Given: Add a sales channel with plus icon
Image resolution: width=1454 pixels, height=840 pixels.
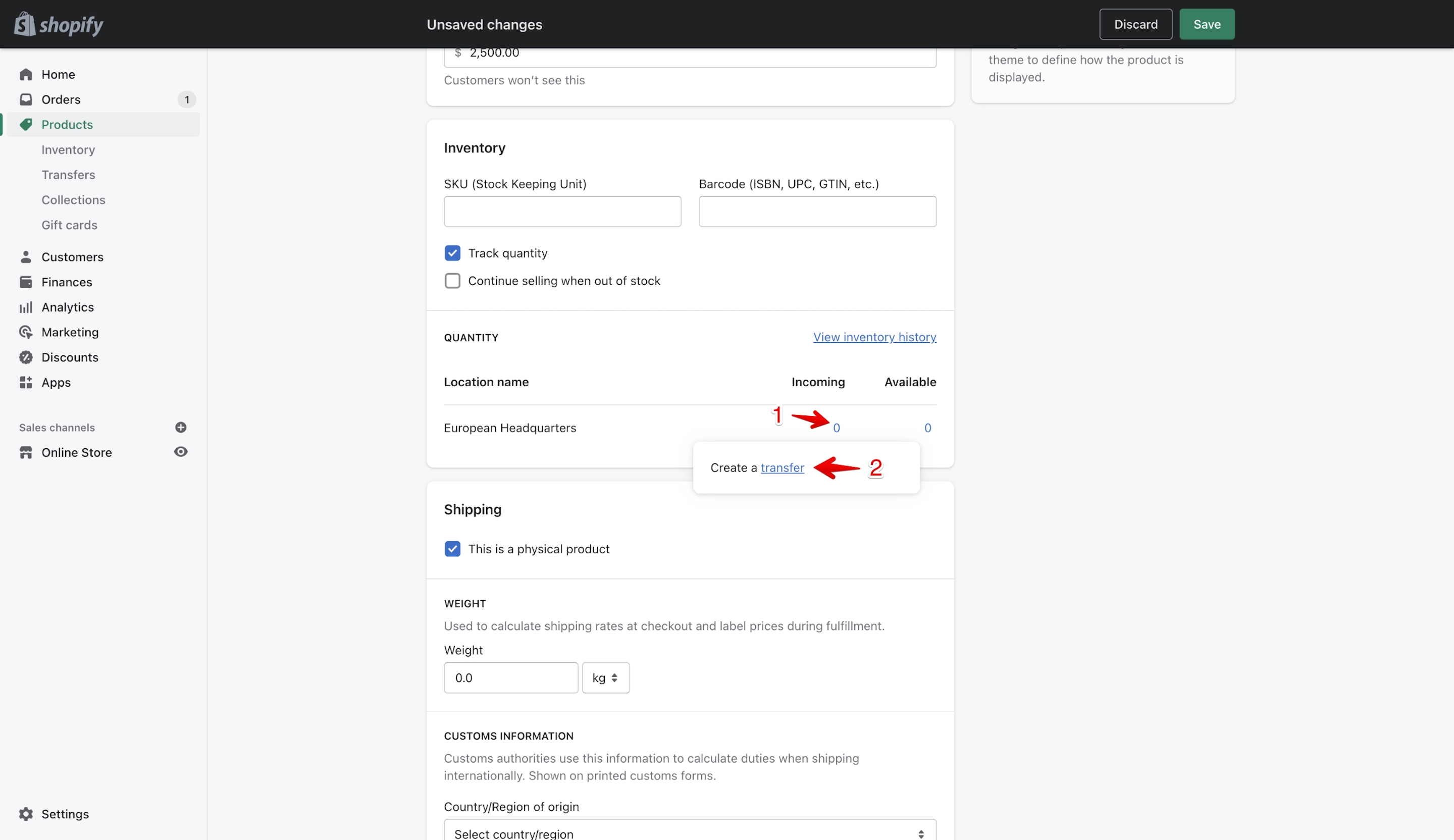Looking at the screenshot, I should (x=181, y=428).
